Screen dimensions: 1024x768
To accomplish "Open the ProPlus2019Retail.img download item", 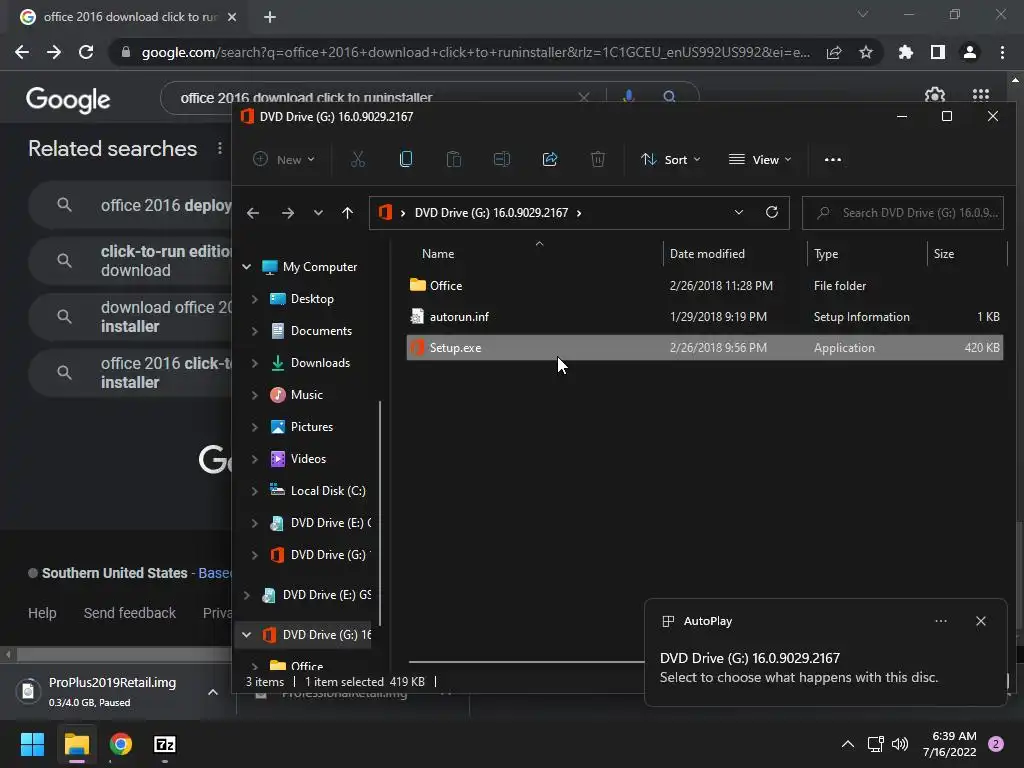I will [x=111, y=692].
